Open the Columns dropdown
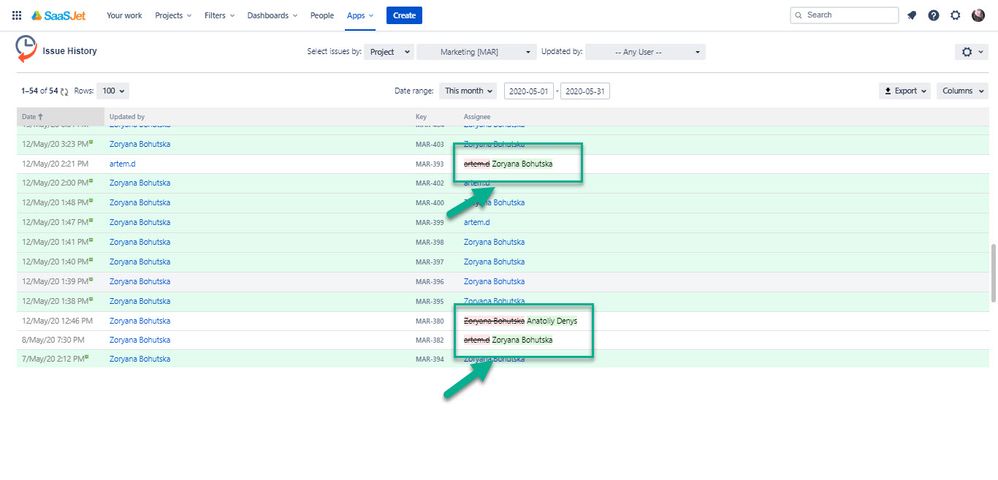Viewport: 998px width, 480px height. pyautogui.click(x=962, y=91)
